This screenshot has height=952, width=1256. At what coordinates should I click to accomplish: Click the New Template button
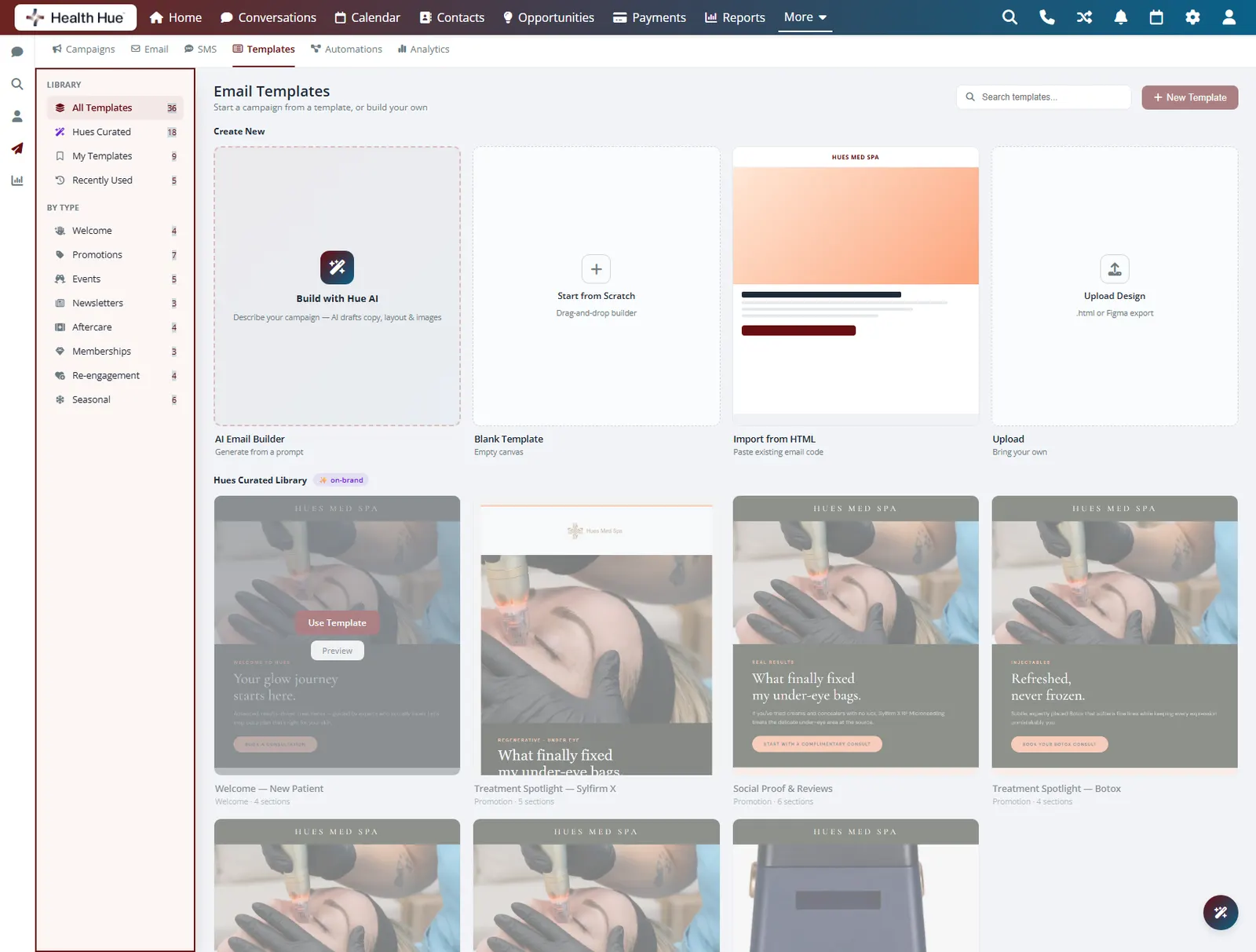coord(1189,97)
